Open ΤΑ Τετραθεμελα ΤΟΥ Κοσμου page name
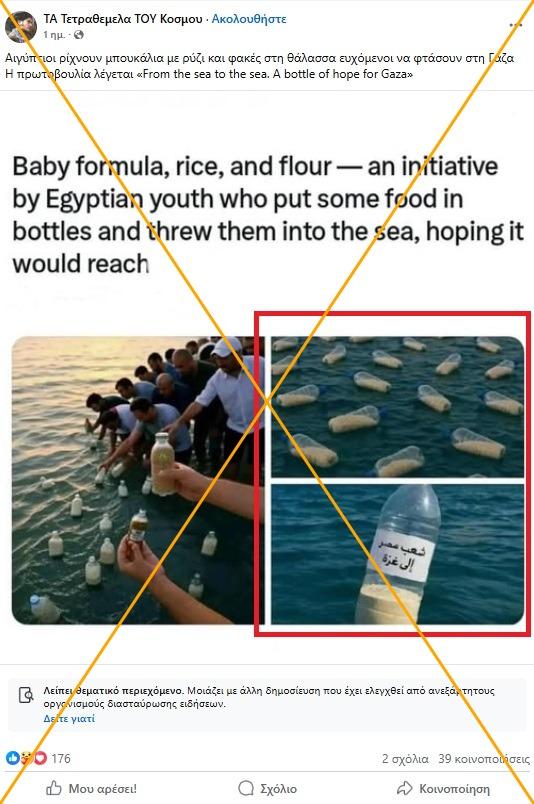Image resolution: width=534 pixels, height=804 pixels. tap(123, 19)
